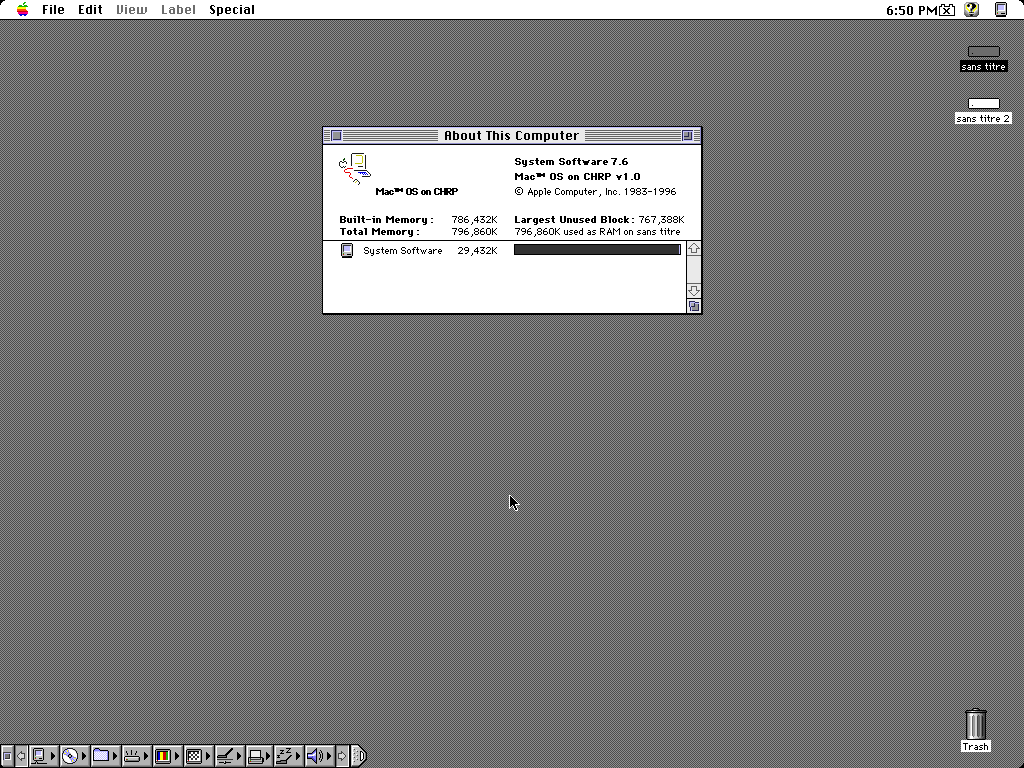The image size is (1024, 768).
Task: Toggle window shade on About This Computer
Action: 687,136
